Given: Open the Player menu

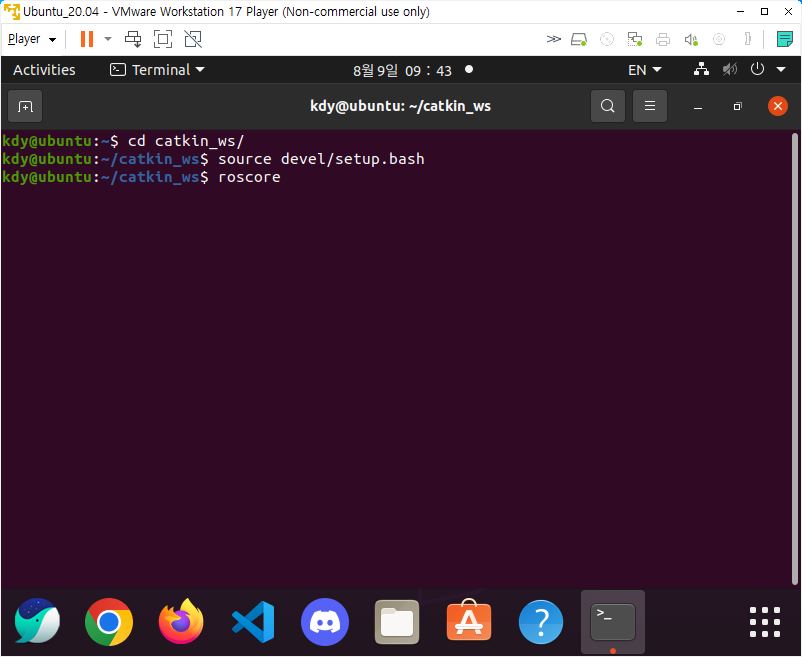Looking at the screenshot, I should click(32, 39).
